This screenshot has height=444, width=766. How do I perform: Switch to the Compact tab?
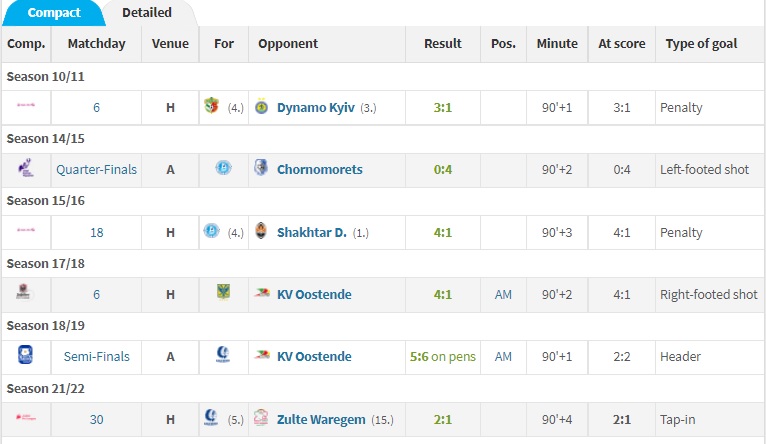[54, 13]
